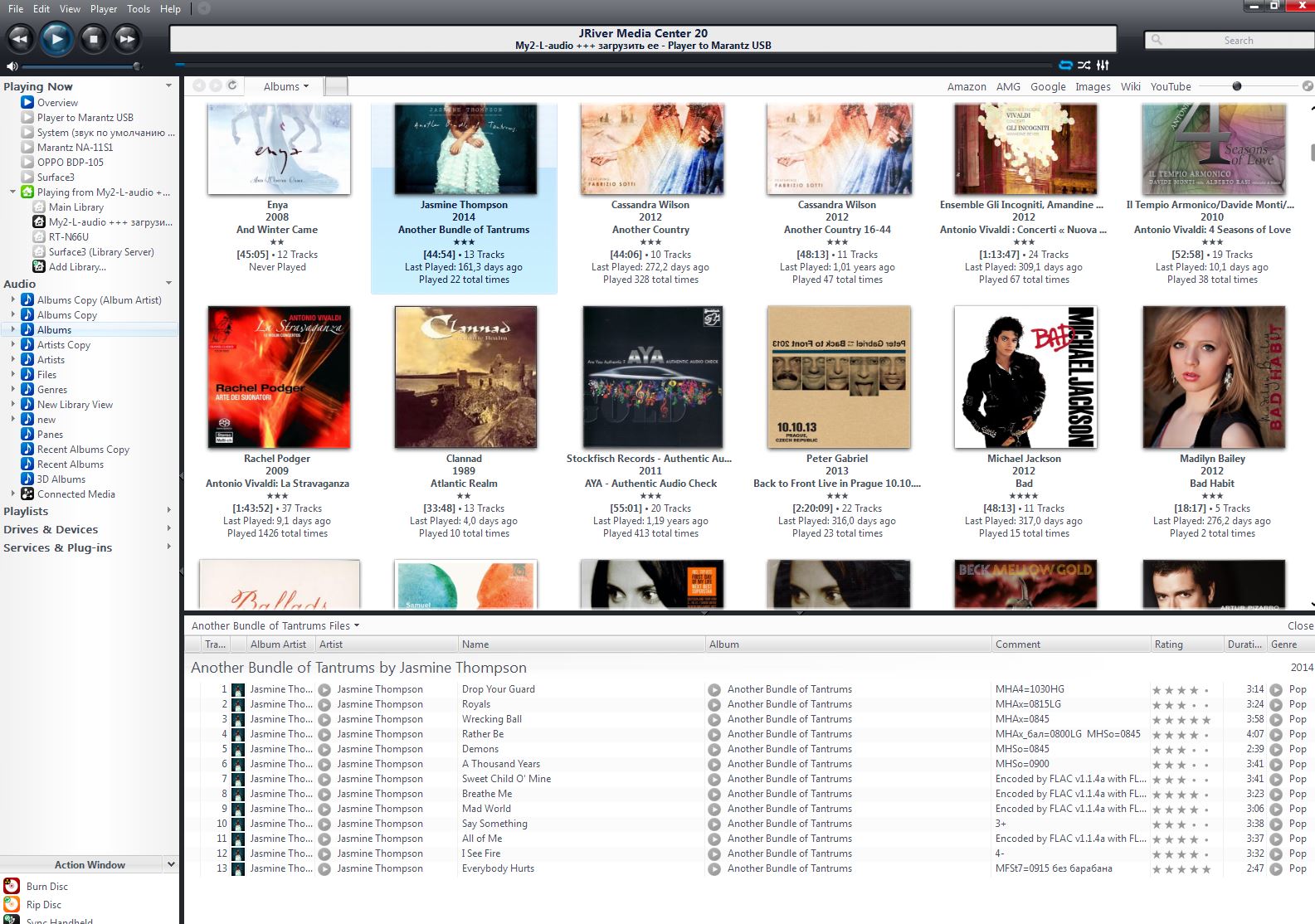The image size is (1315, 924).
Task: Click the refresh view icon
Action: (x=232, y=85)
